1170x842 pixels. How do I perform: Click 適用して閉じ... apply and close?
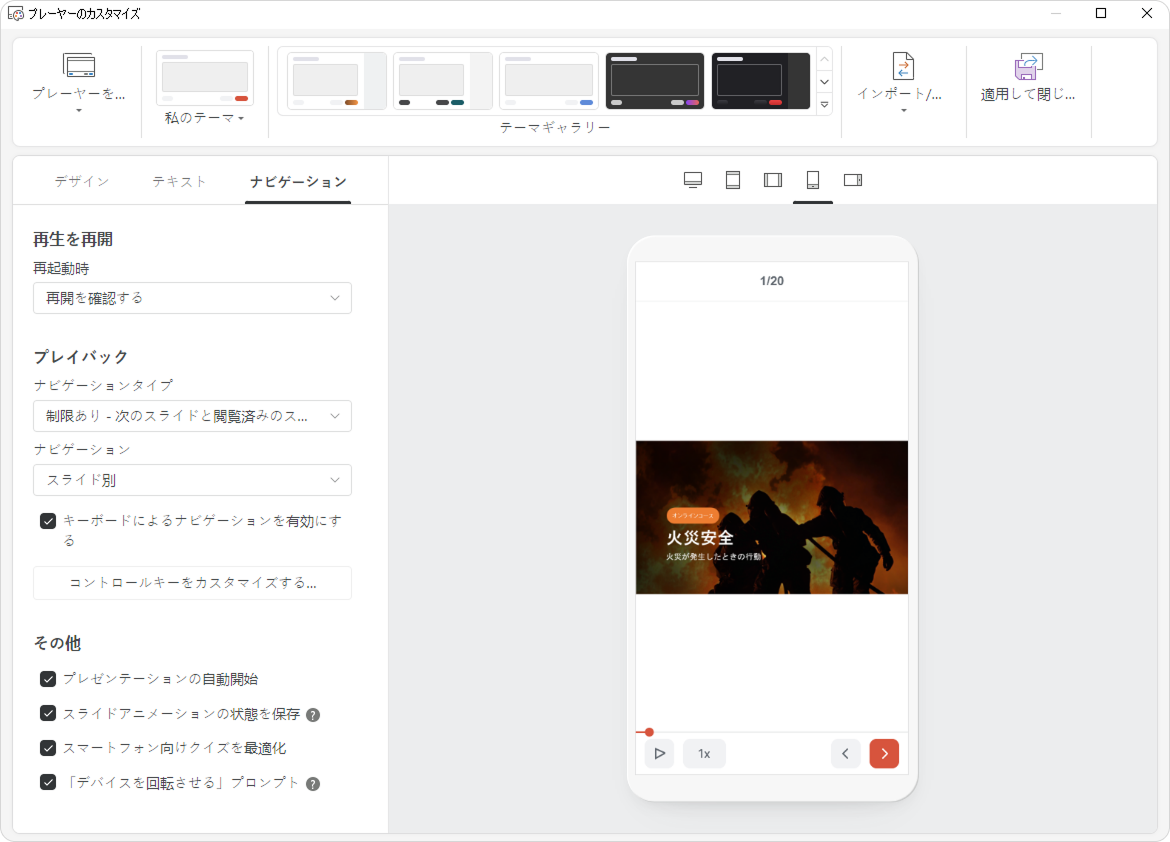(x=1027, y=78)
